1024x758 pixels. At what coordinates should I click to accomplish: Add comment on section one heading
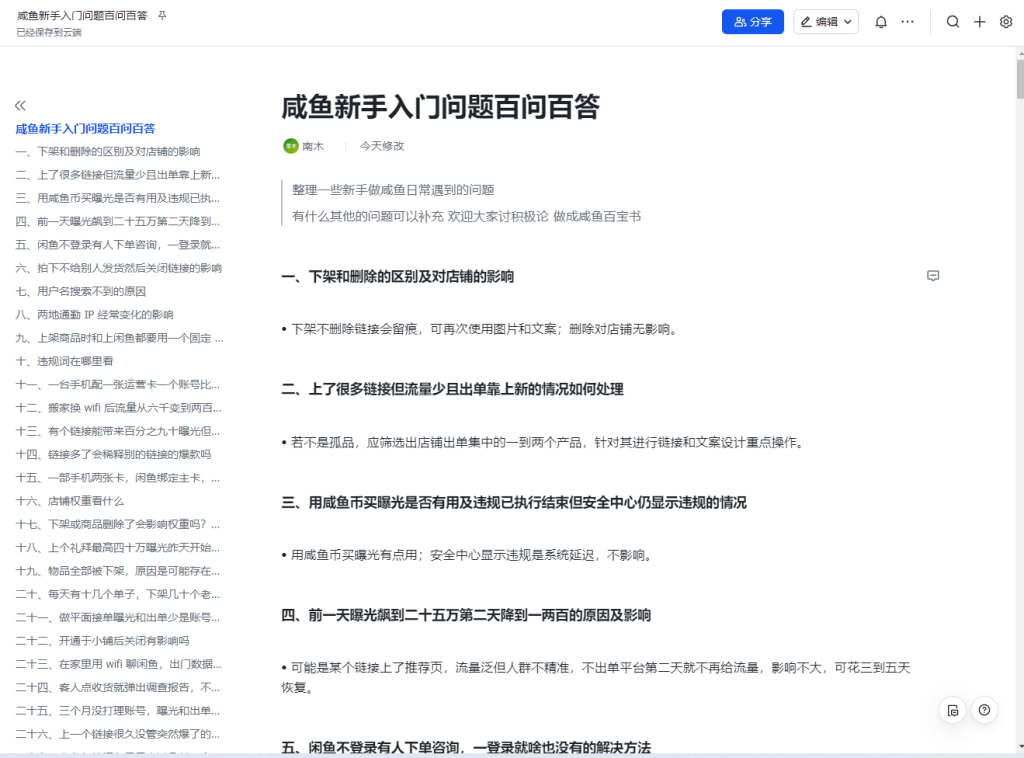(933, 276)
